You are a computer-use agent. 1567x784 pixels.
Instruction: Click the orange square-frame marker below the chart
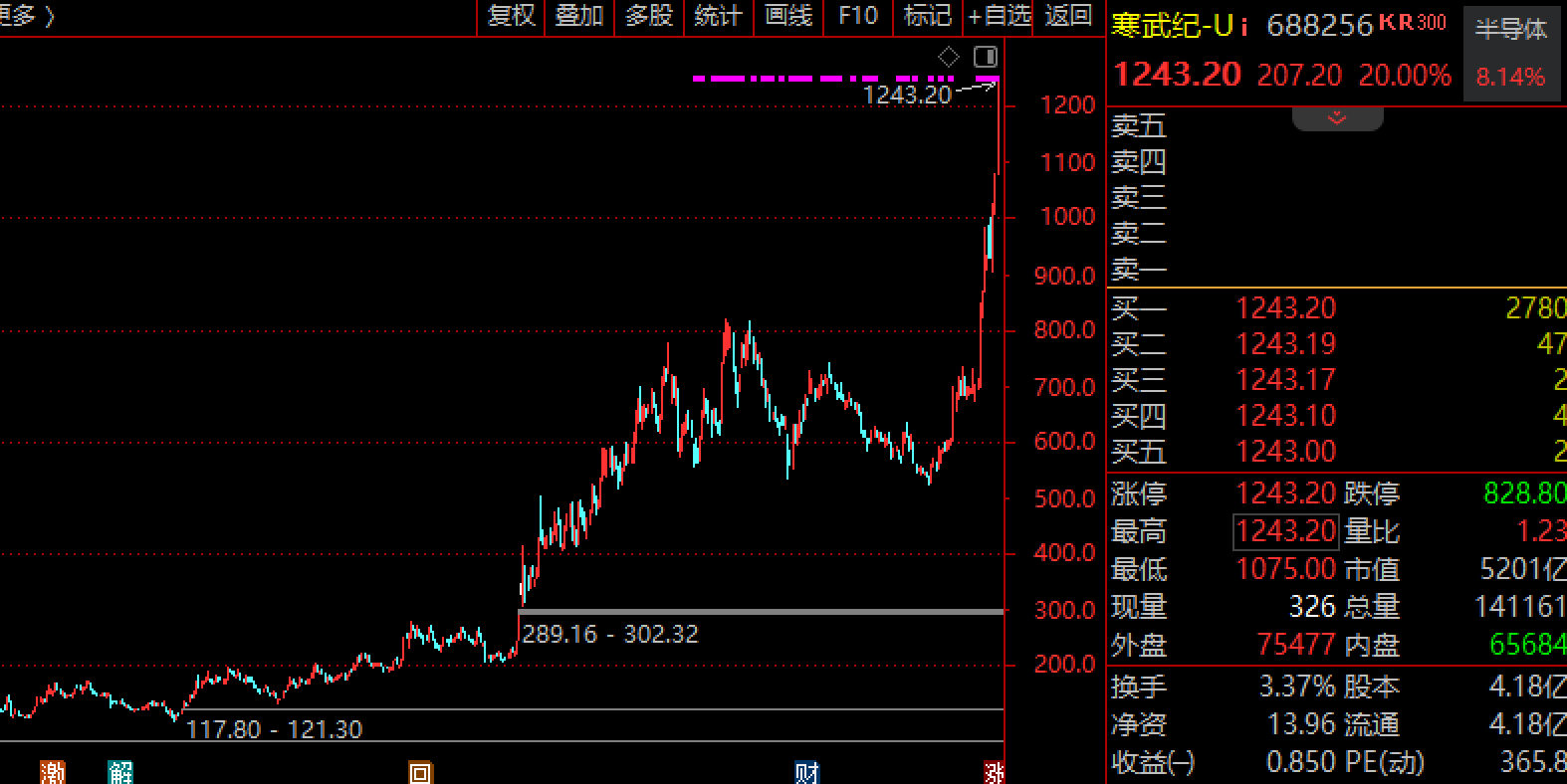click(x=420, y=773)
